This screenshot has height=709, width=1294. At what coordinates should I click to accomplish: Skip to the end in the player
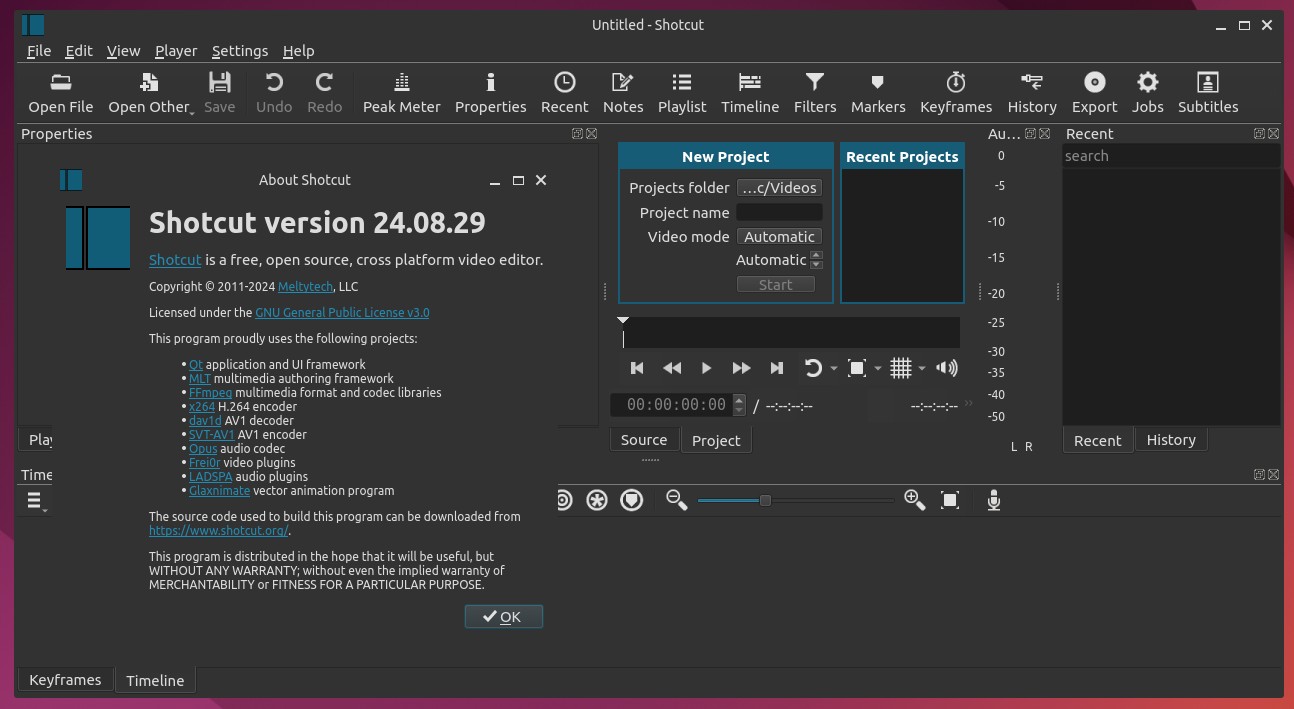[x=777, y=368]
